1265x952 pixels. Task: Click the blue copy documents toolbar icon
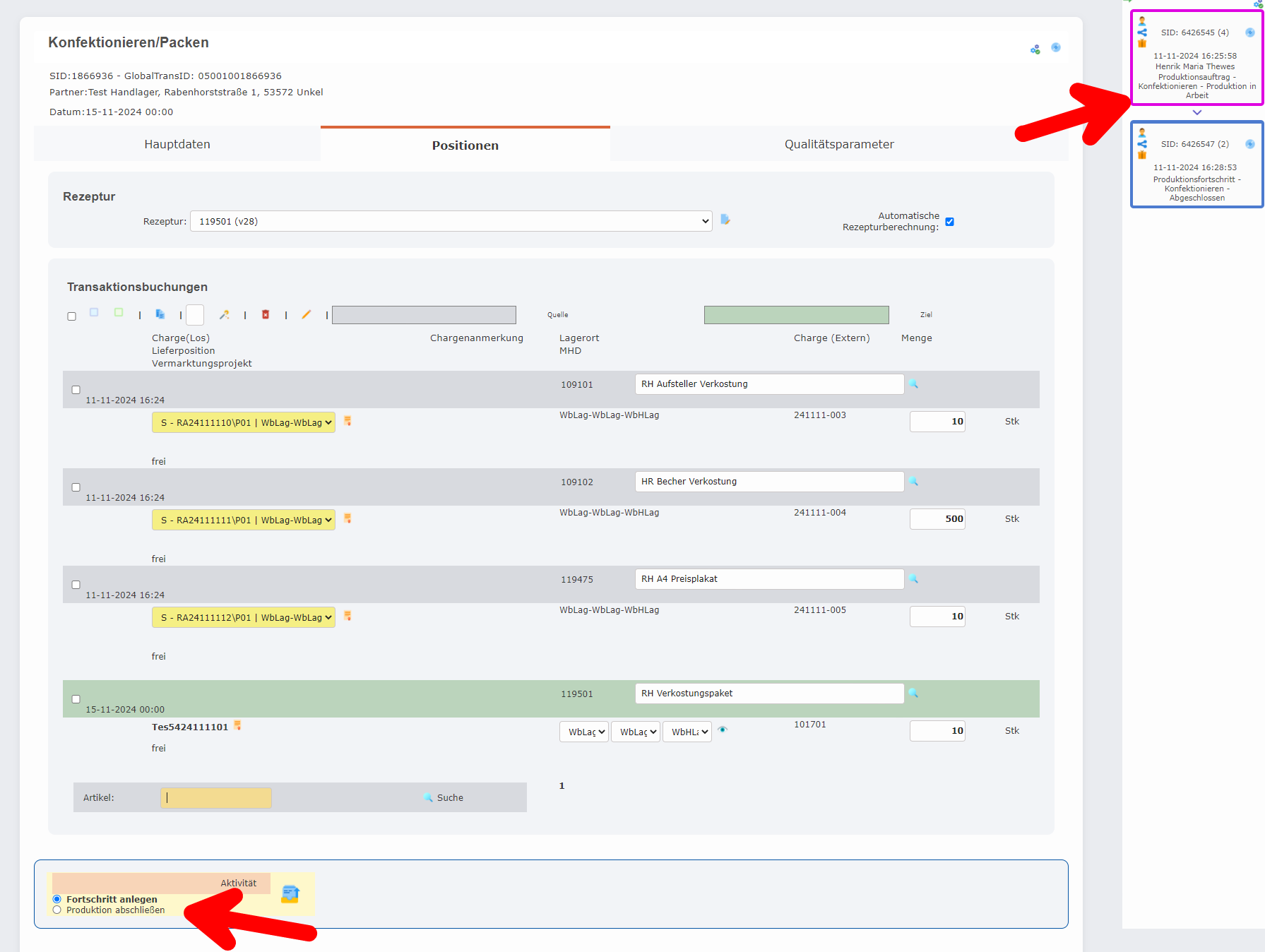click(160, 314)
